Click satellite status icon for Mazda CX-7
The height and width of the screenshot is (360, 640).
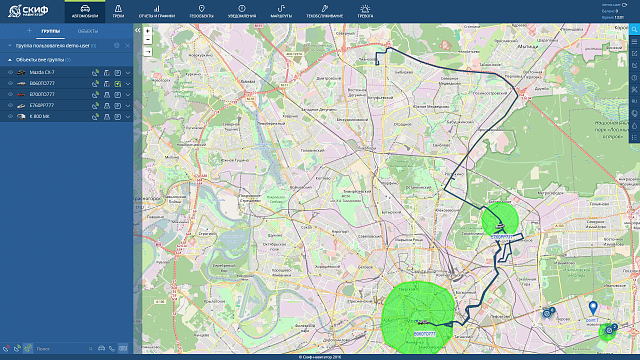click(x=95, y=72)
